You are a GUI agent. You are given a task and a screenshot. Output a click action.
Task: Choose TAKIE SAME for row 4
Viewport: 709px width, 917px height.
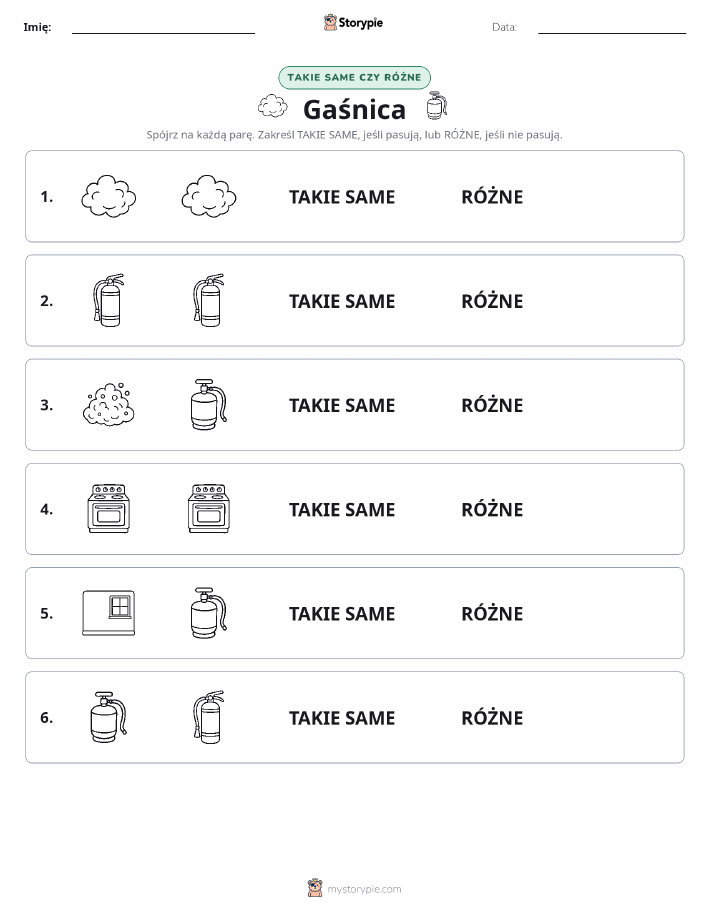pos(342,509)
